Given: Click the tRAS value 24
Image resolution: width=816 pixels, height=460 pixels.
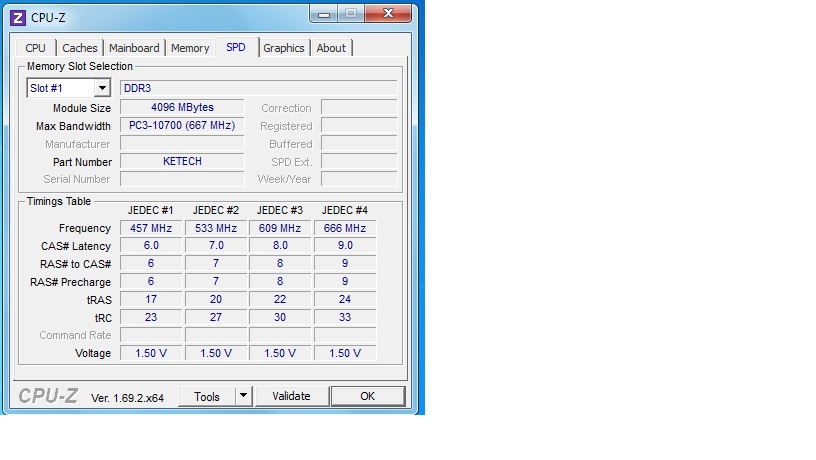Looking at the screenshot, I should pos(345,299).
